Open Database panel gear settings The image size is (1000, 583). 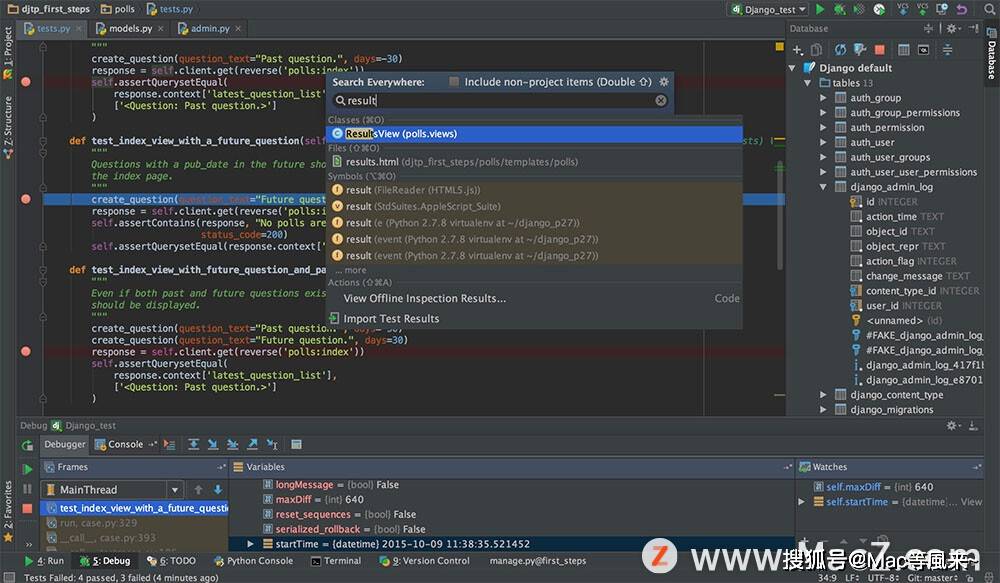952,28
